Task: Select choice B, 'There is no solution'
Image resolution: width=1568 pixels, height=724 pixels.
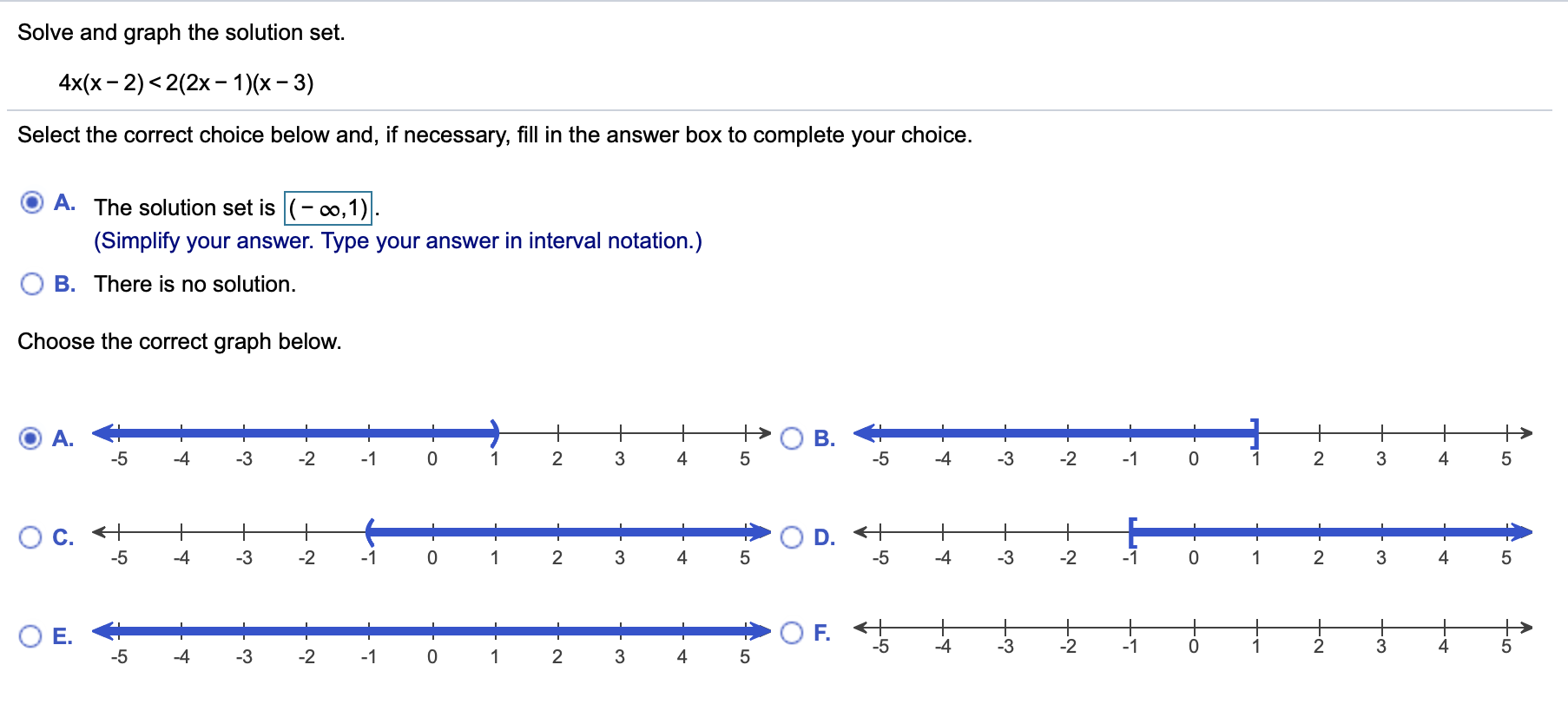Action: point(32,284)
